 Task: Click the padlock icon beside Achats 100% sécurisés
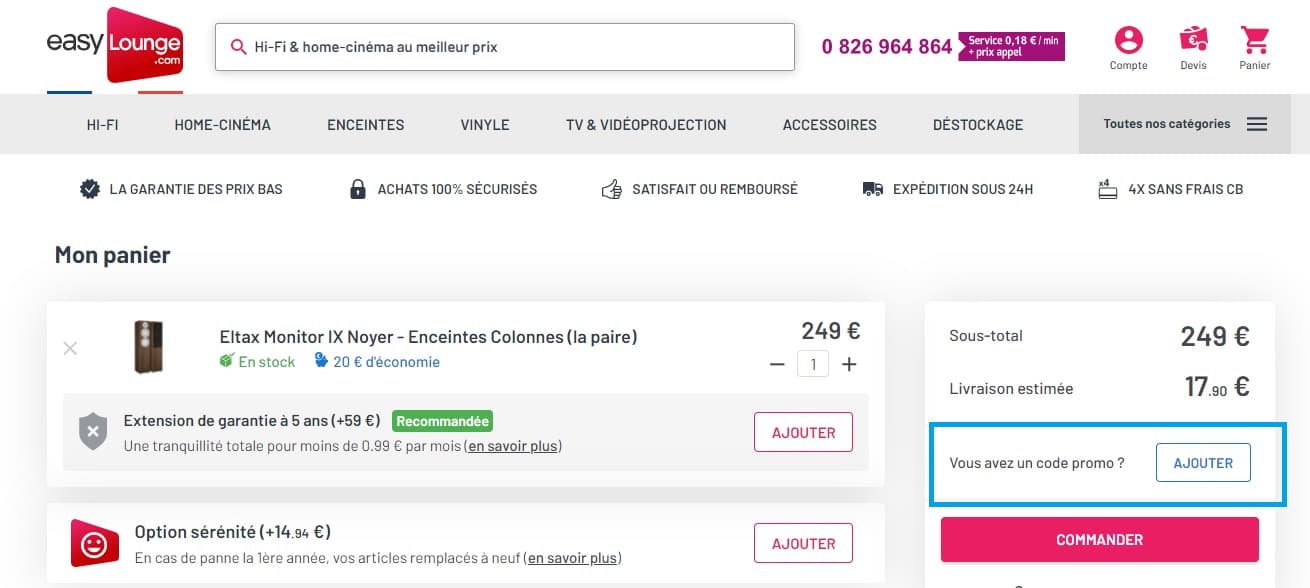point(357,188)
